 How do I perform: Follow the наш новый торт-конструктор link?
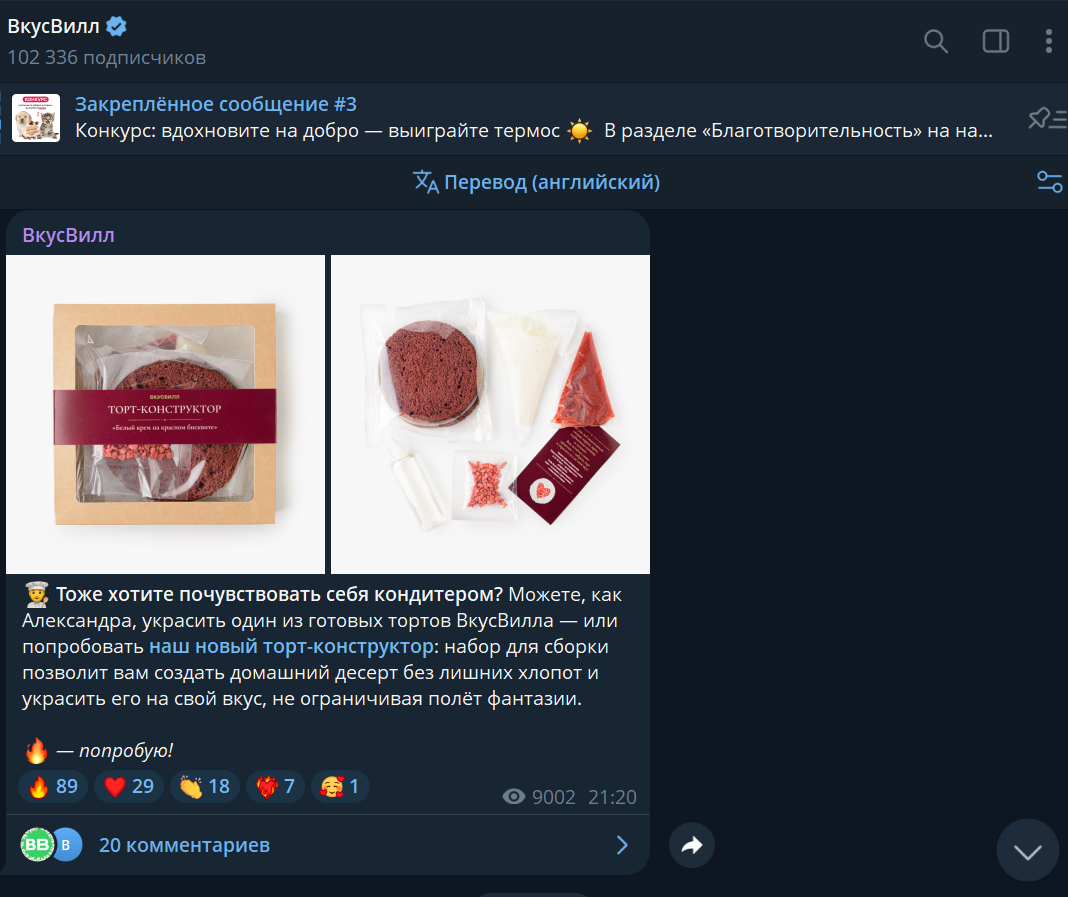(x=291, y=647)
